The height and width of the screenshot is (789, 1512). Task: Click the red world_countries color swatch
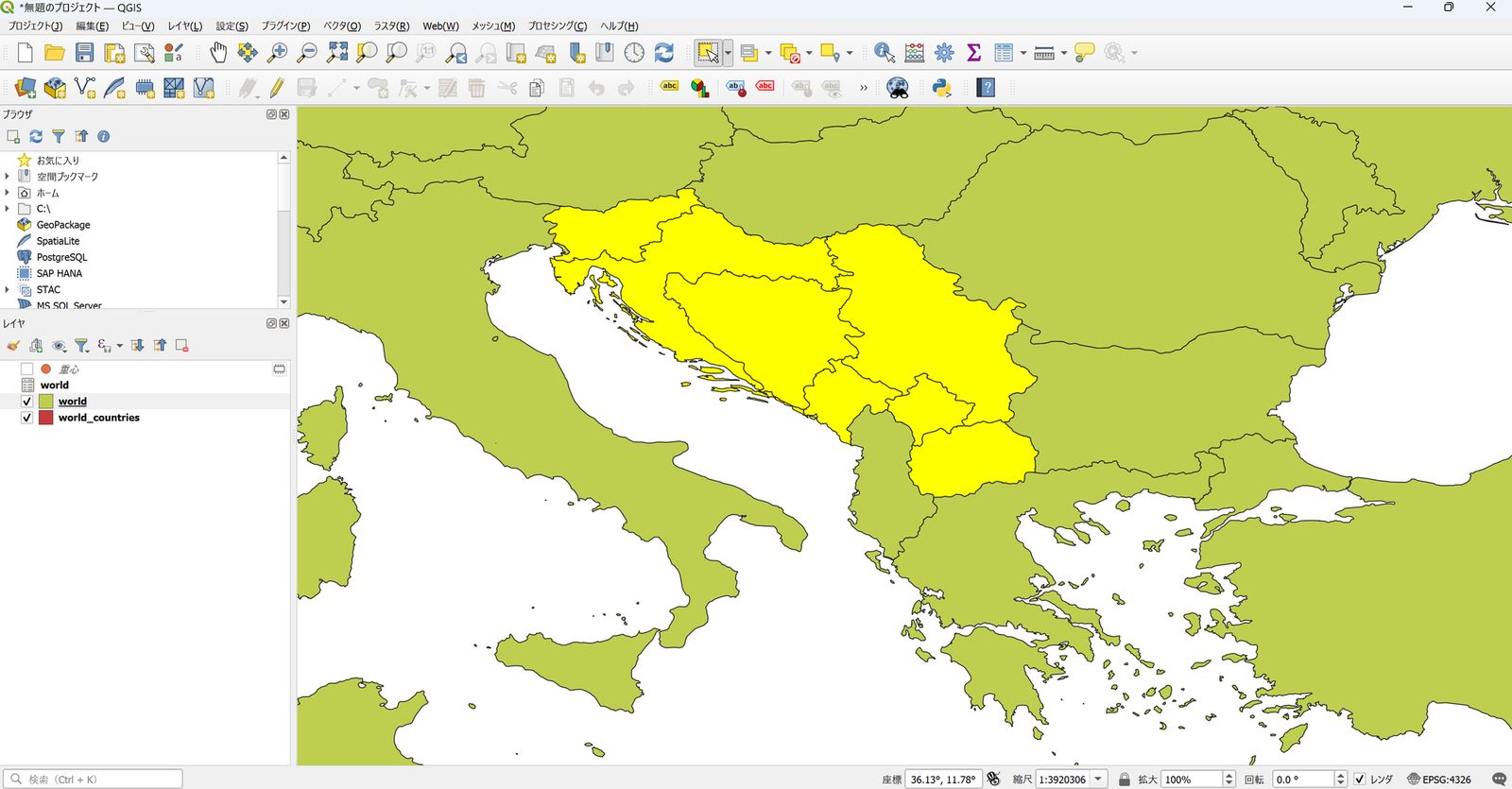(45, 418)
